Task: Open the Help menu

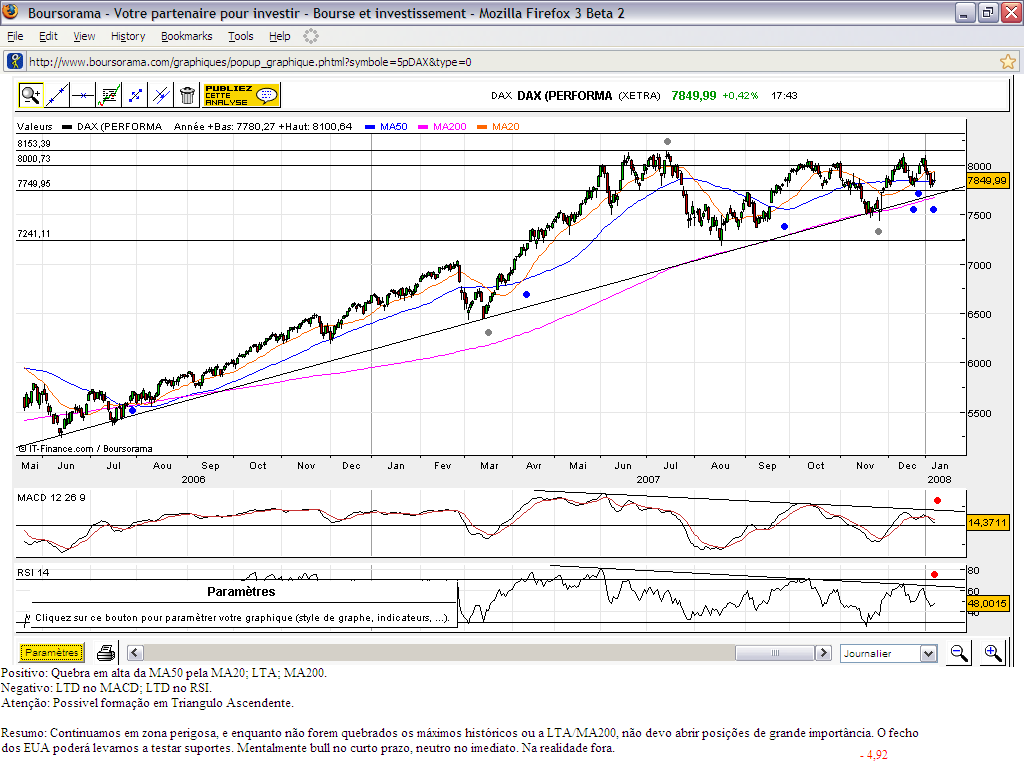Action: click(x=280, y=36)
